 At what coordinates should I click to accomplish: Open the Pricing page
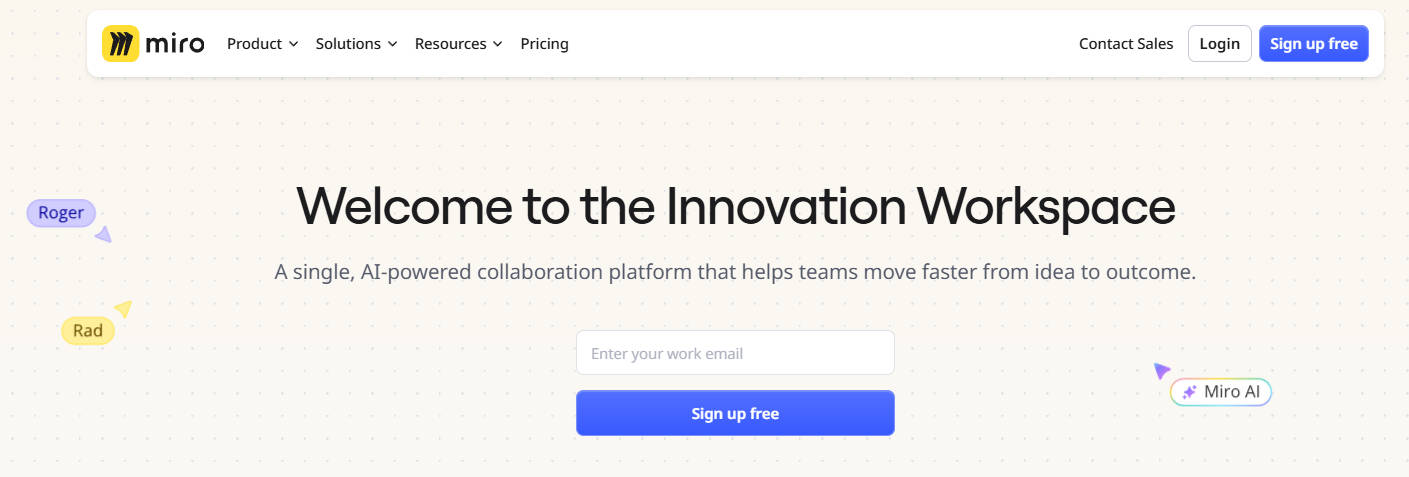pos(545,44)
